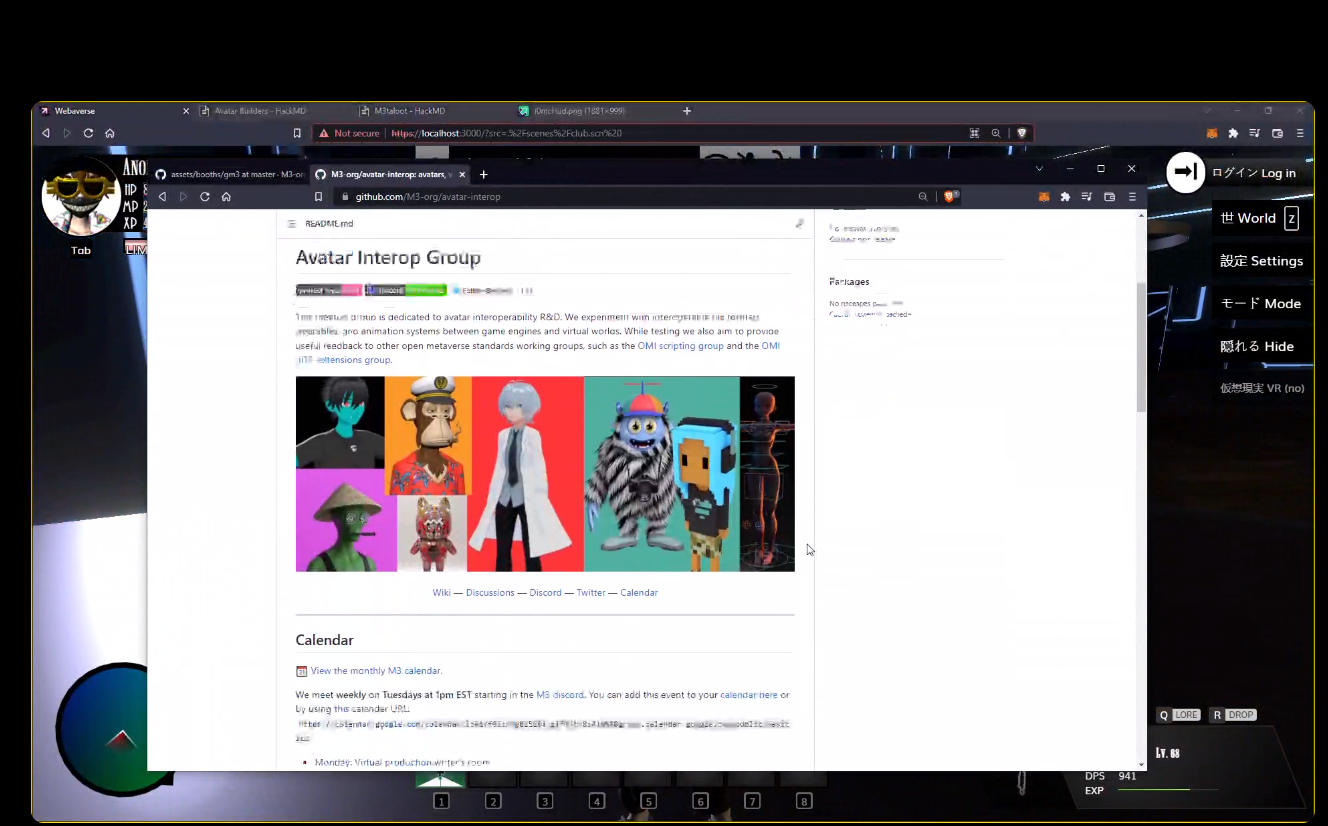
Task: Open the Discussions link on the README
Action: coord(489,592)
